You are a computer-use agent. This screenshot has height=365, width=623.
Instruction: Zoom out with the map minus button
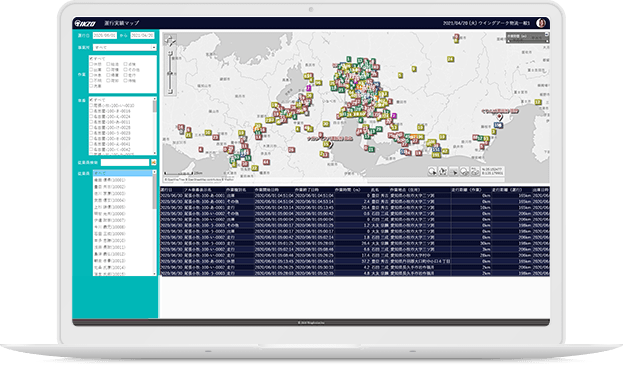tap(170, 92)
